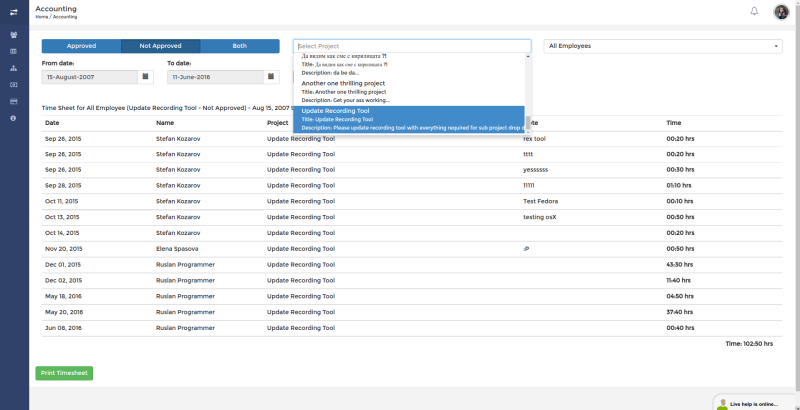Click the Time column header
Viewport: 800px width, 410px height.
[x=673, y=123]
